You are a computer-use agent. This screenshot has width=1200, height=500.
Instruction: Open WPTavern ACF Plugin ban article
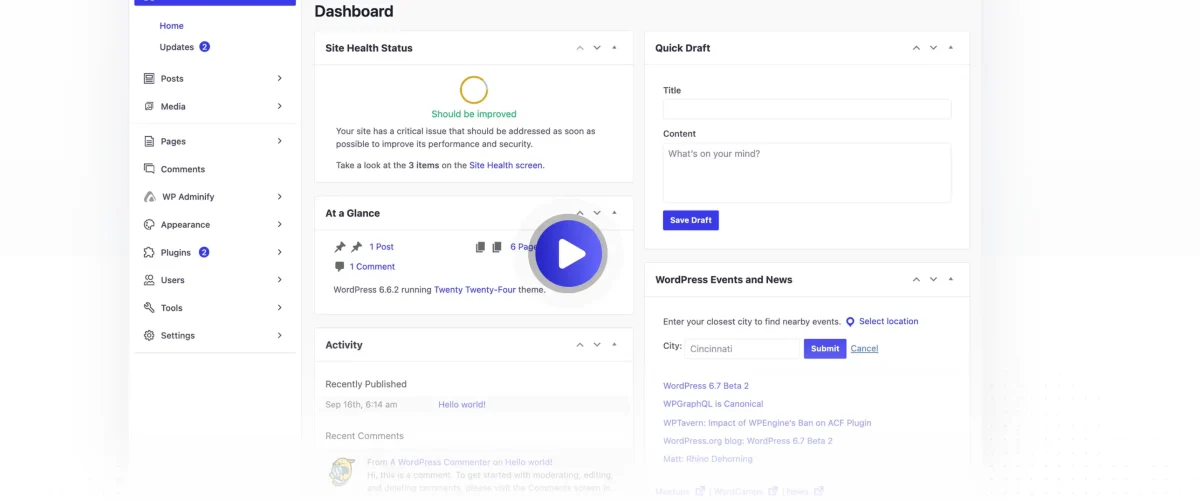click(x=767, y=423)
